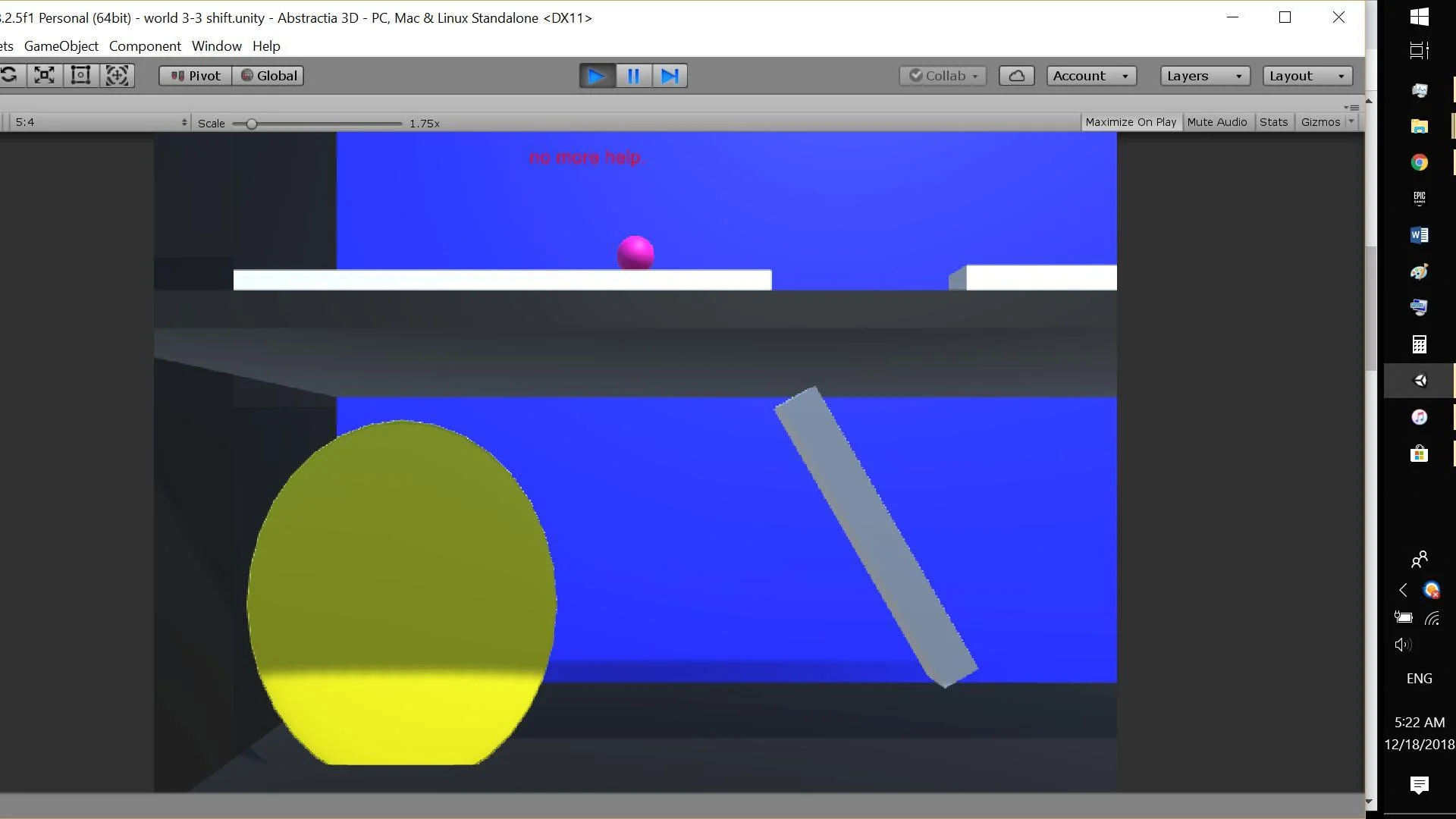Open Task View in the taskbar
The width and height of the screenshot is (1456, 819).
[1419, 51]
